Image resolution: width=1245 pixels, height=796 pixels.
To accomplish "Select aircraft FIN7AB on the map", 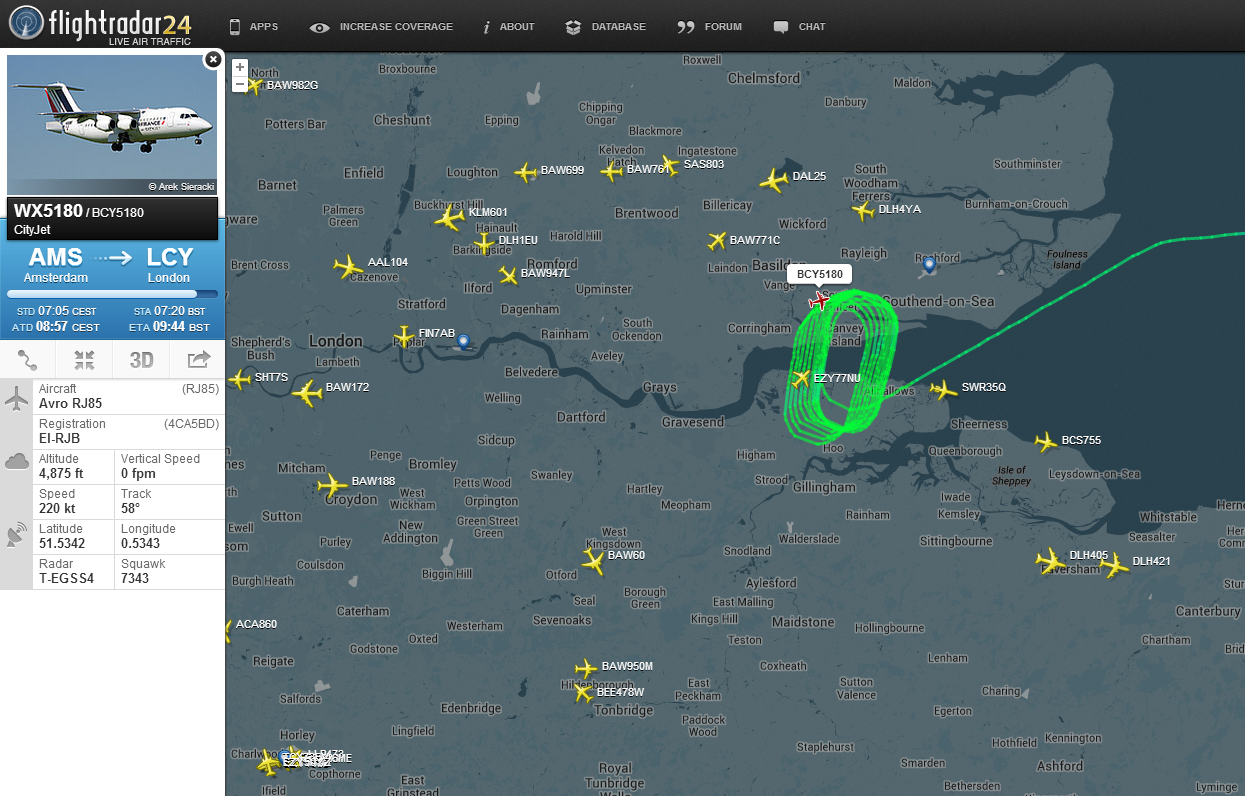I will pos(404,335).
